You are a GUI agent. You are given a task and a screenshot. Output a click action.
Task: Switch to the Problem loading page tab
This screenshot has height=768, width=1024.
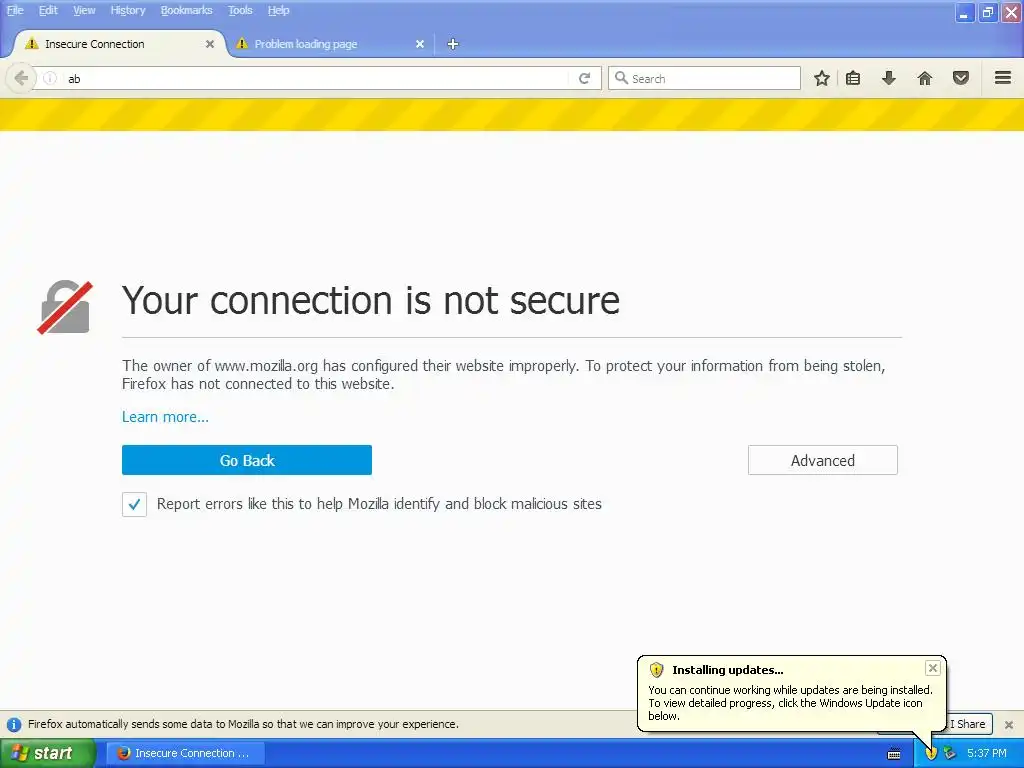330,44
